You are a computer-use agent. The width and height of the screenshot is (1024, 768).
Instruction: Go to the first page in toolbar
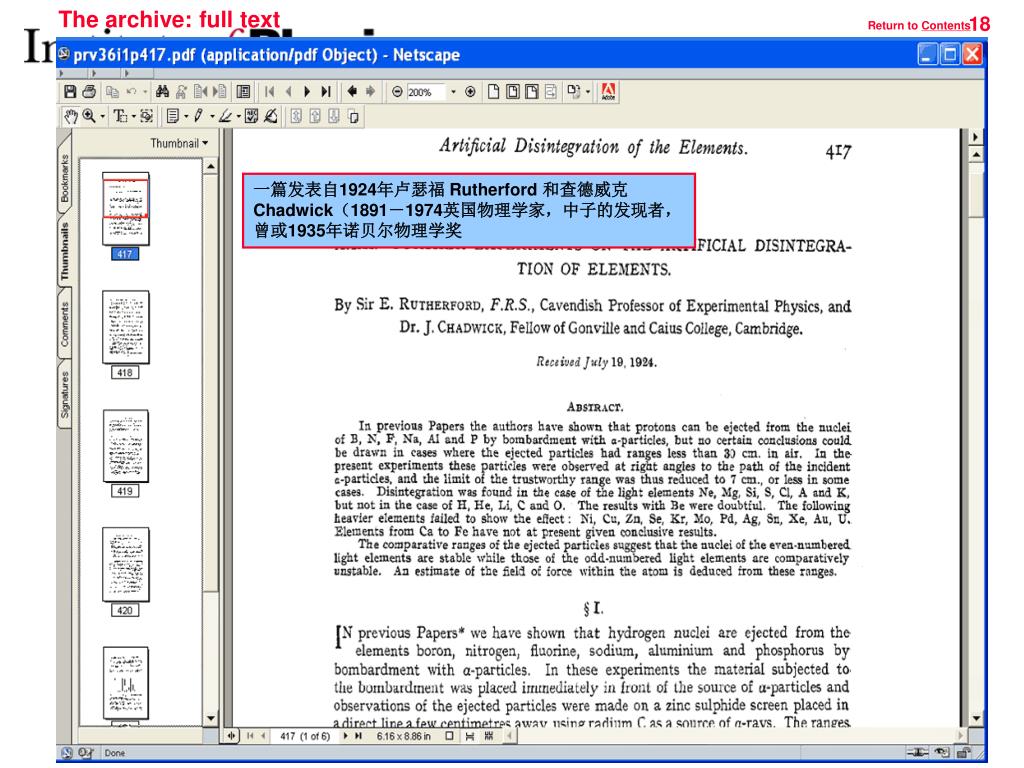pos(270,92)
